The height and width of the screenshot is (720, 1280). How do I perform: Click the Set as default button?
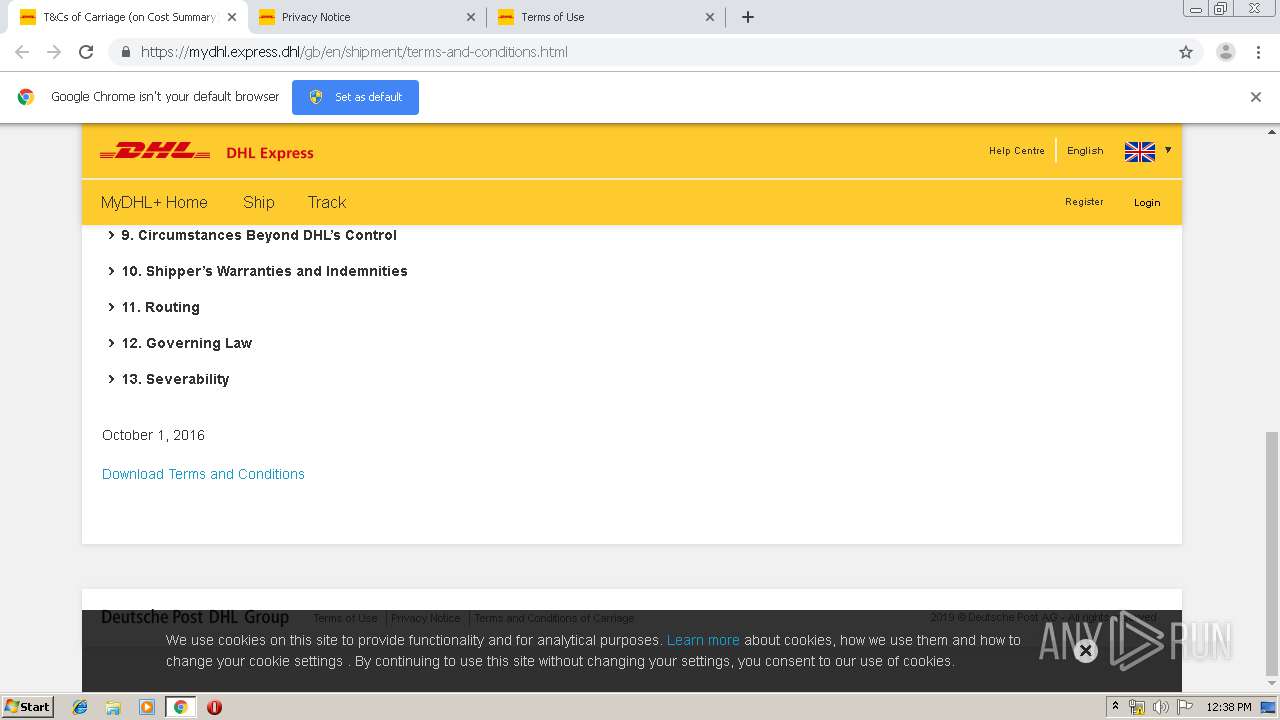(x=355, y=97)
